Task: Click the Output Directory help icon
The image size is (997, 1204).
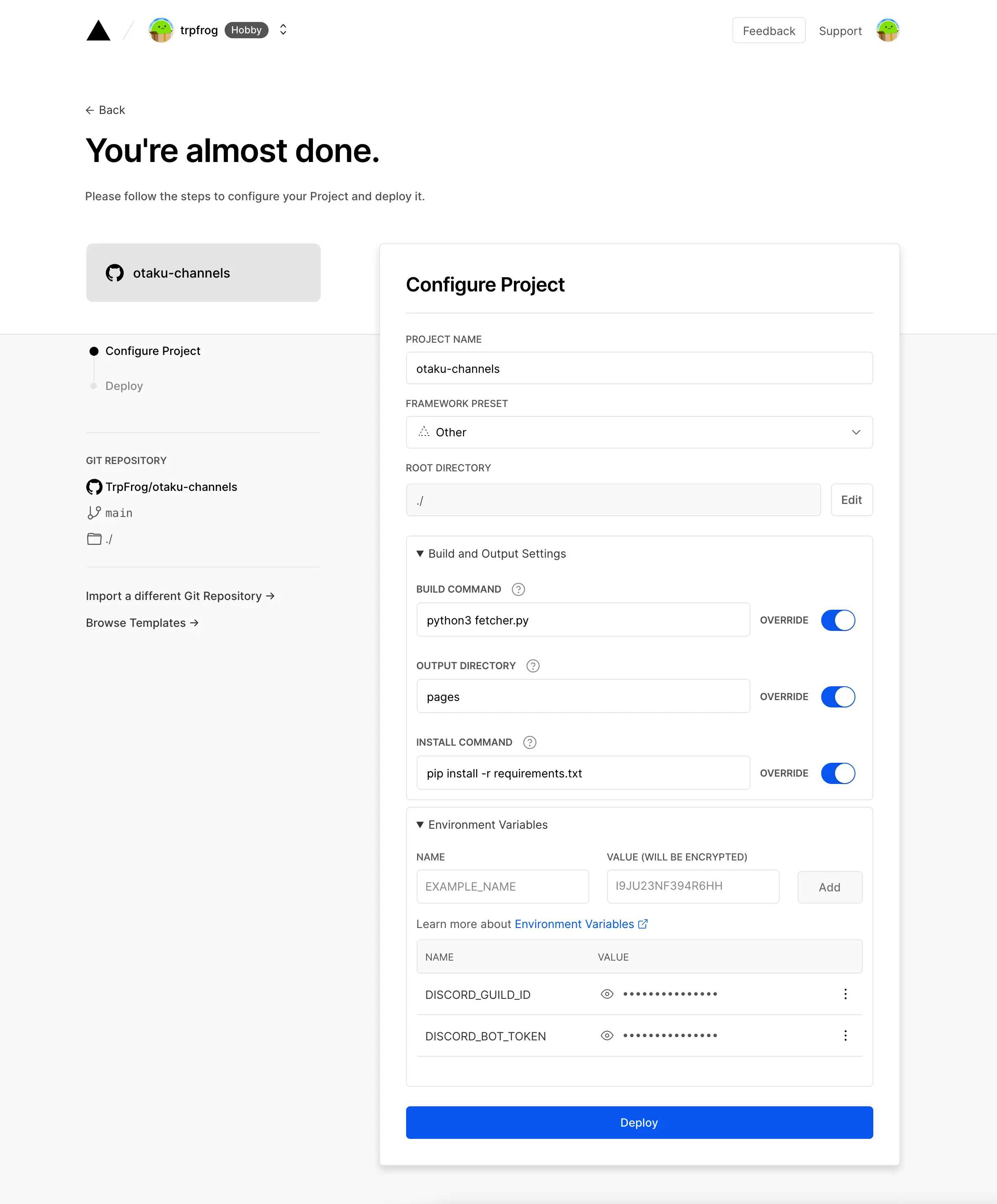Action: [533, 665]
